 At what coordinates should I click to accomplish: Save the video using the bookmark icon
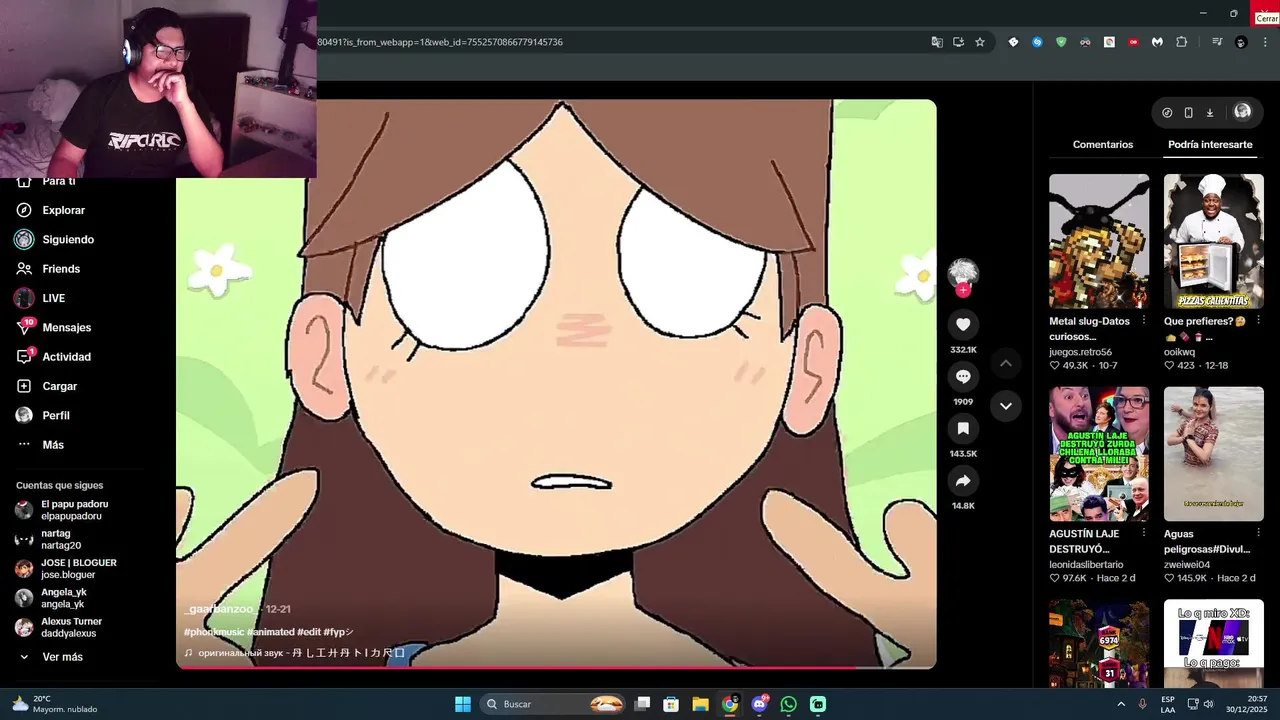963,428
